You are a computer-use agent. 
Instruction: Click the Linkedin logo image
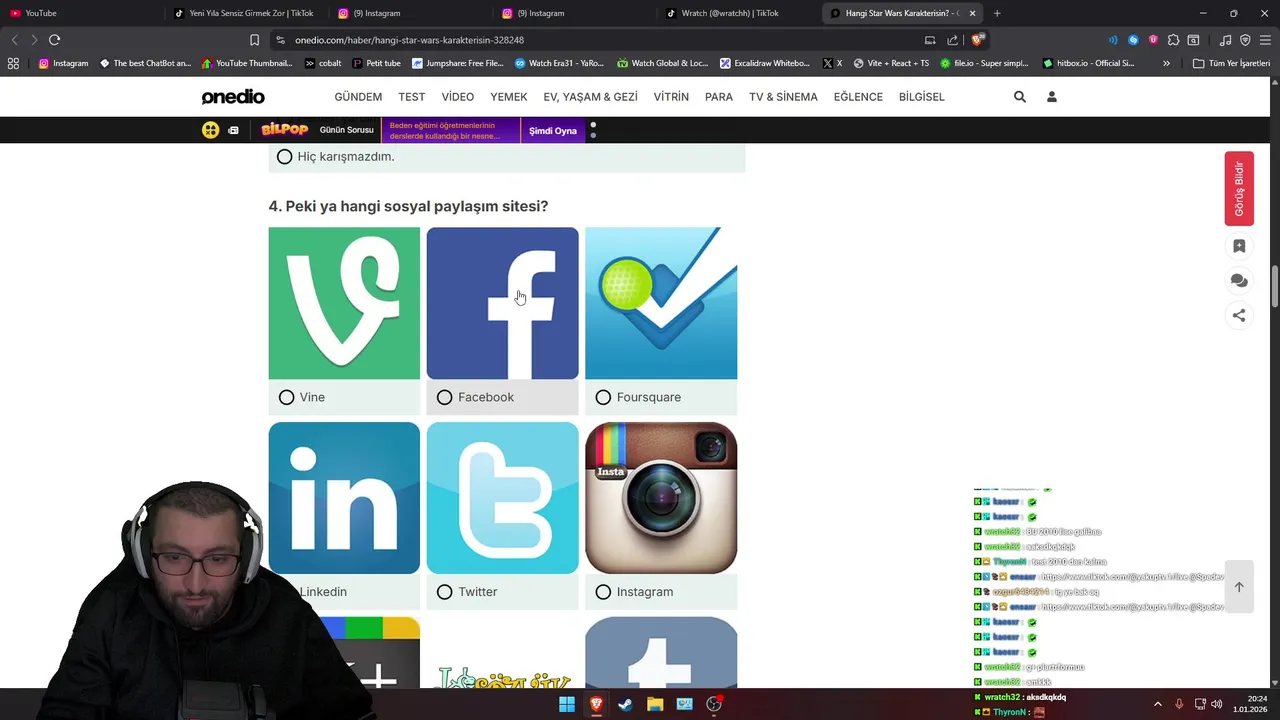(x=344, y=498)
